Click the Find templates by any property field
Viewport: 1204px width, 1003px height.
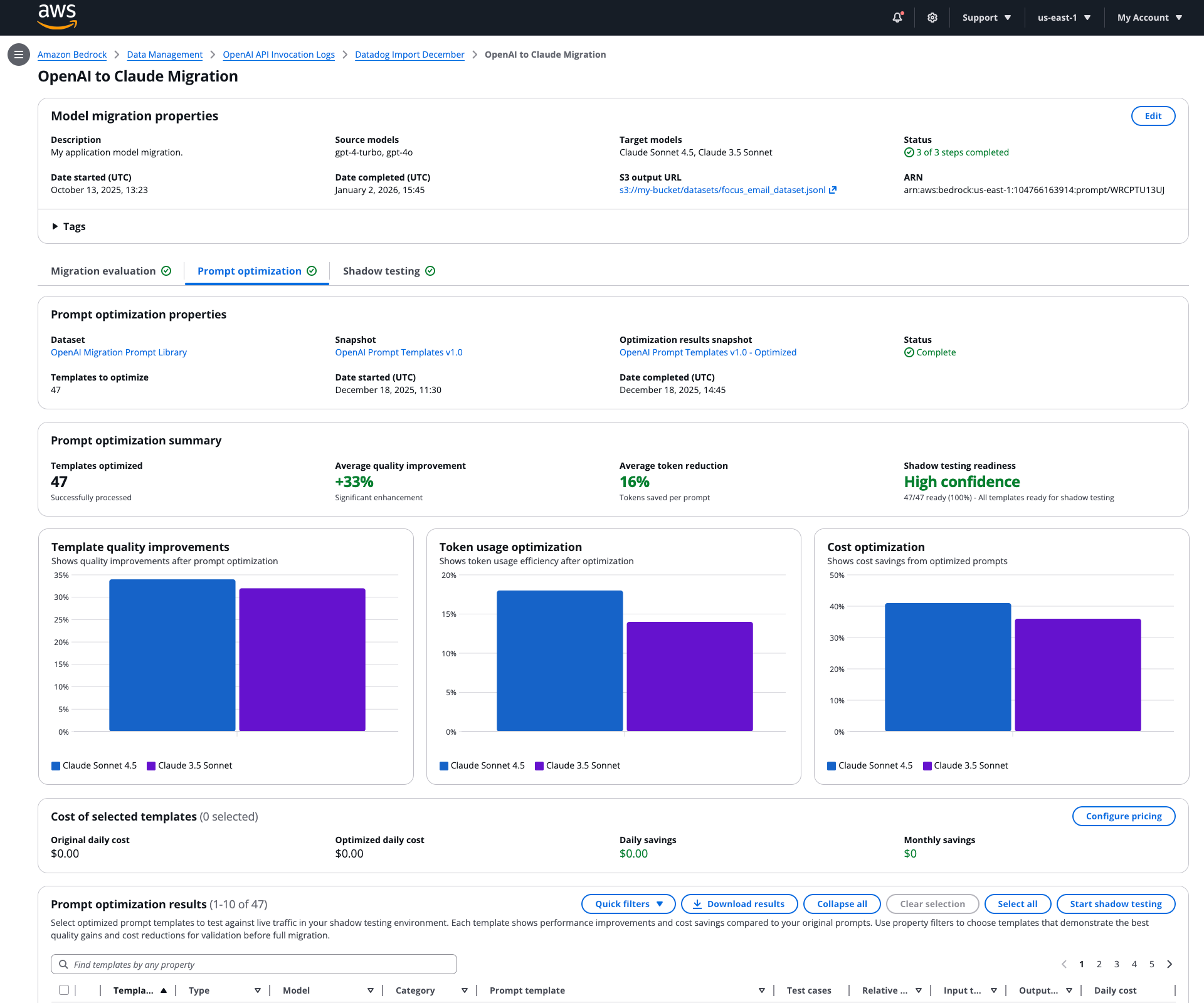(254, 964)
